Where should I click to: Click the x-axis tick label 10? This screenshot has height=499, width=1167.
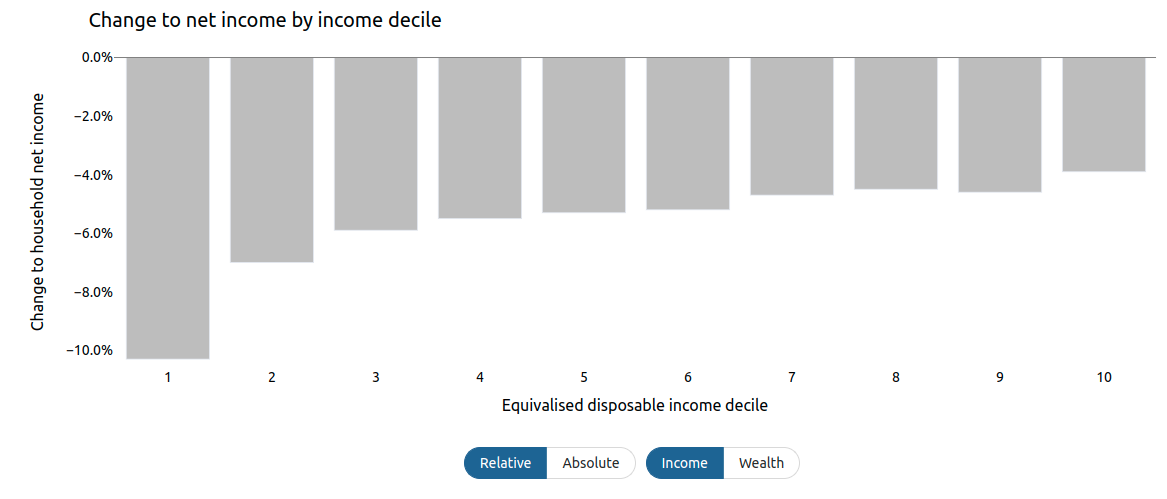(x=1104, y=378)
